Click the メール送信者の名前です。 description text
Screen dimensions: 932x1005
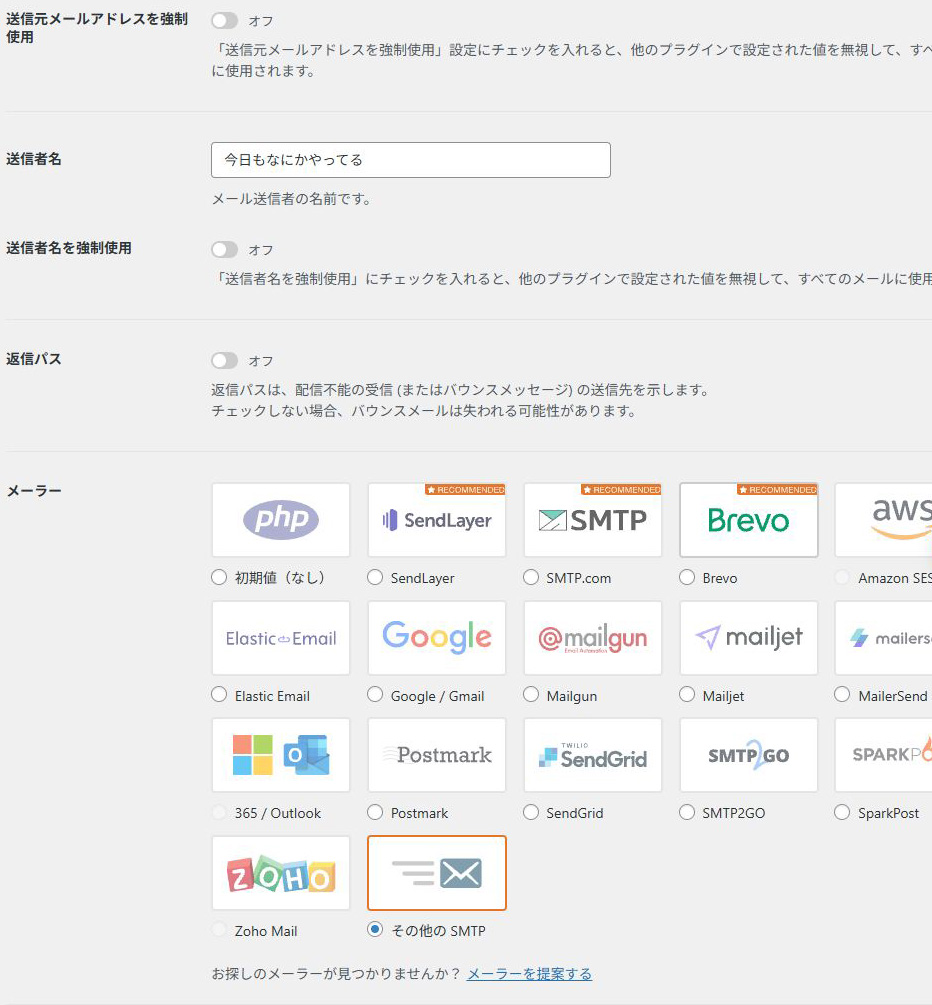tap(292, 199)
